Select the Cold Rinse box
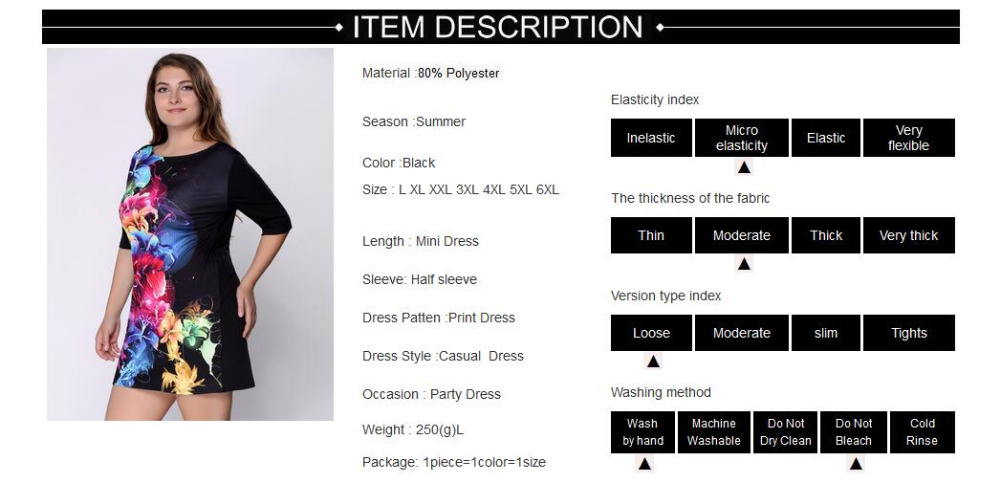This screenshot has height=483, width=1000. click(x=922, y=432)
